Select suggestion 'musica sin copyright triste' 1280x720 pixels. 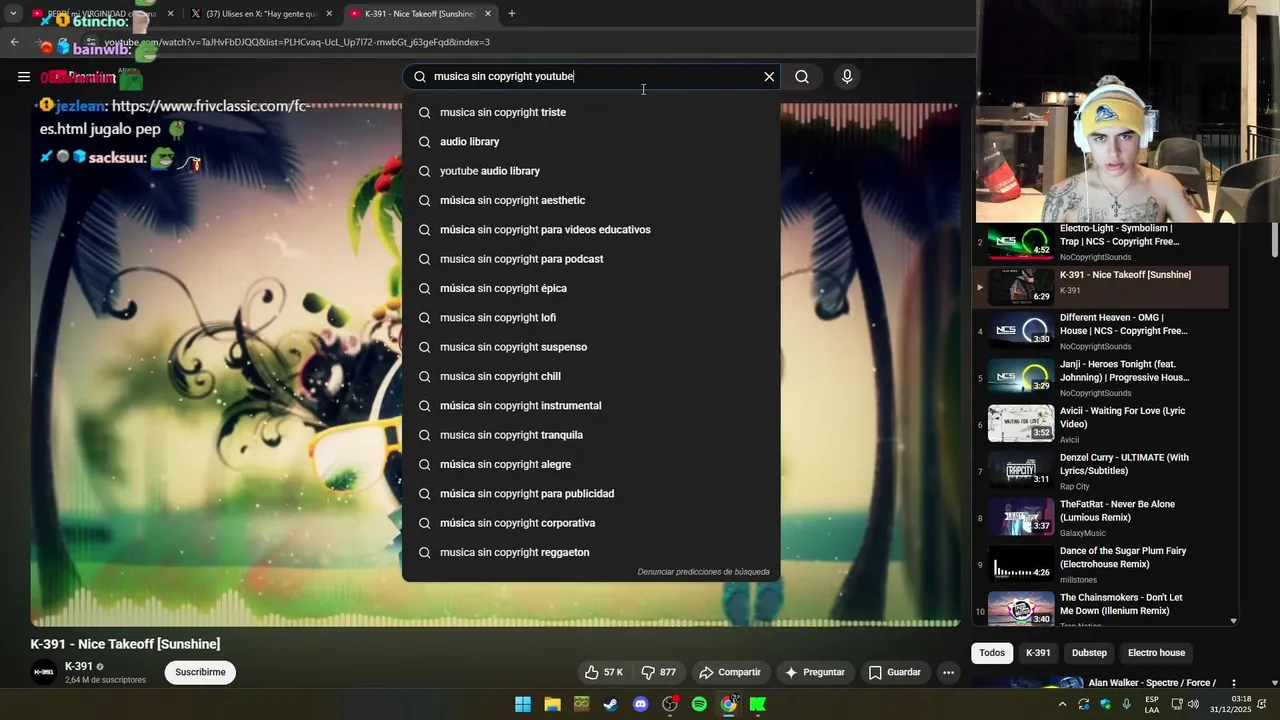pos(591,112)
